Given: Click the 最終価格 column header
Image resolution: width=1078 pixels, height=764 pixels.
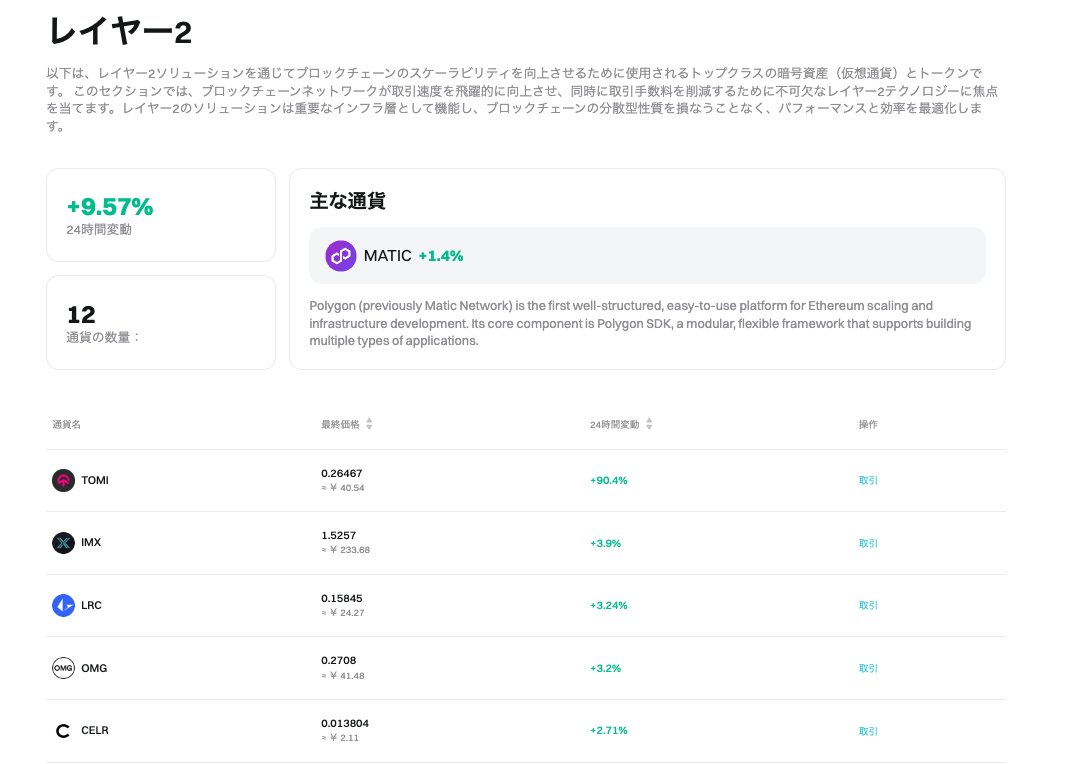Looking at the screenshot, I should pyautogui.click(x=340, y=424).
